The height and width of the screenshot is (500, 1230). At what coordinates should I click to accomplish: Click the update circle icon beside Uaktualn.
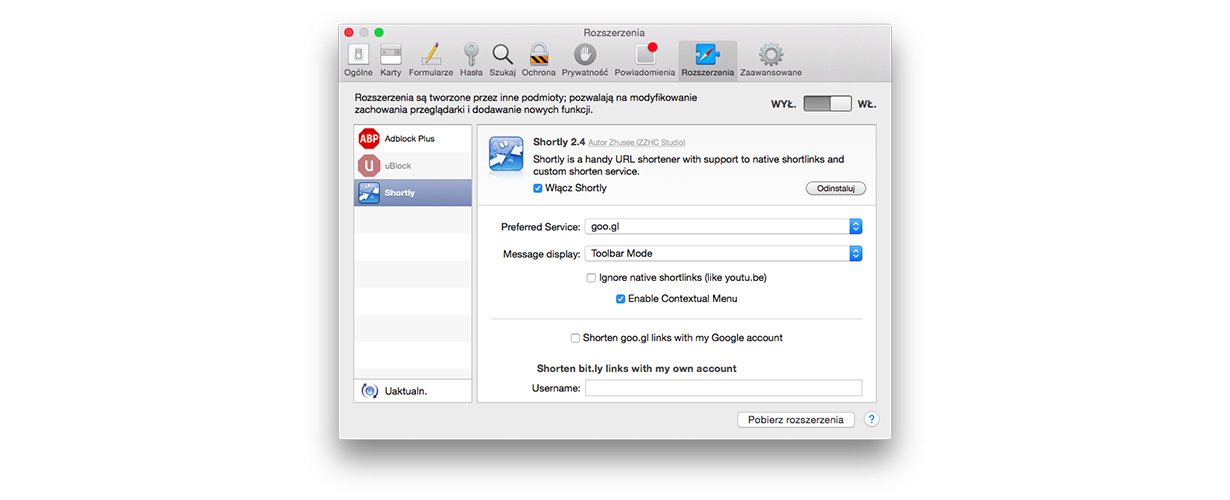370,391
